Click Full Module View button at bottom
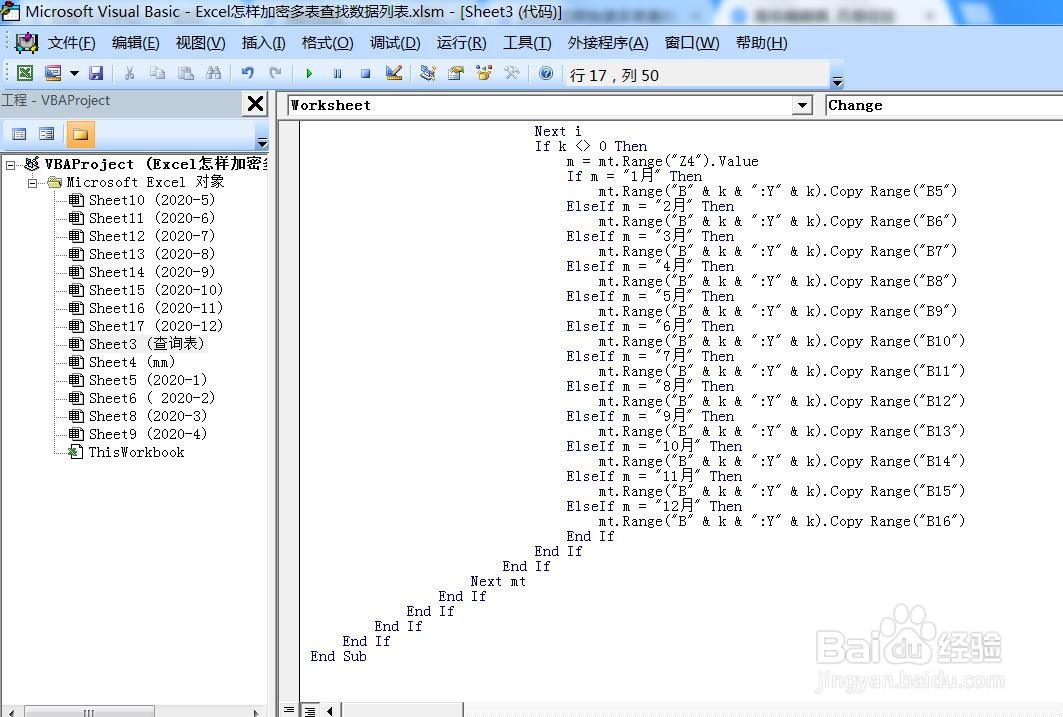The height and width of the screenshot is (717, 1063). pos(310,710)
